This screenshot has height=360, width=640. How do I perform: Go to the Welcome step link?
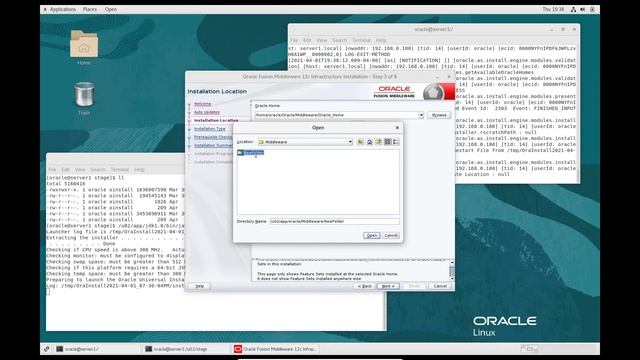tap(202, 104)
